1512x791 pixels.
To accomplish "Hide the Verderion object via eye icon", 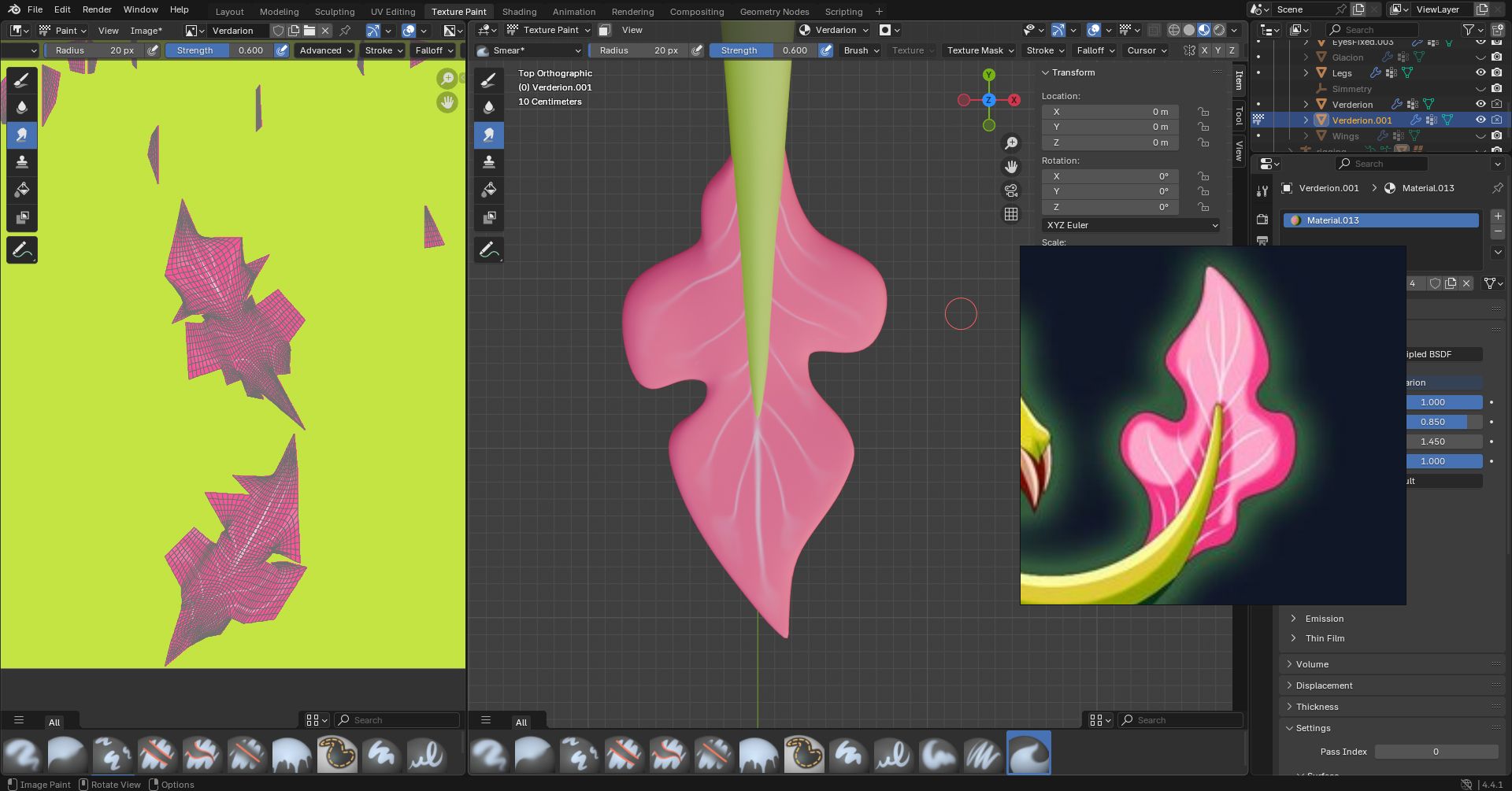I will point(1480,105).
